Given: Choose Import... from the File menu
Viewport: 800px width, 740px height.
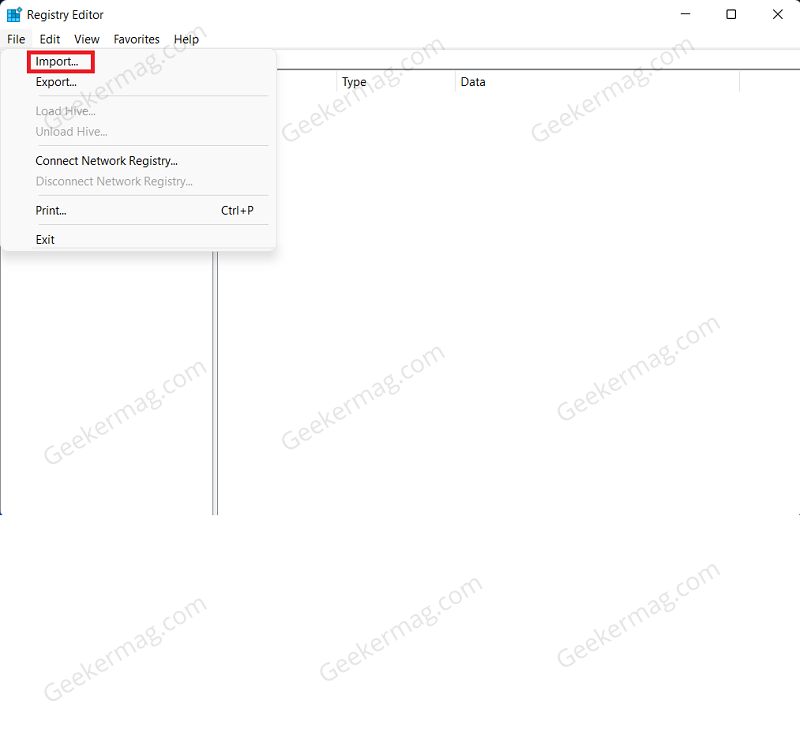Looking at the screenshot, I should [x=139, y=62].
